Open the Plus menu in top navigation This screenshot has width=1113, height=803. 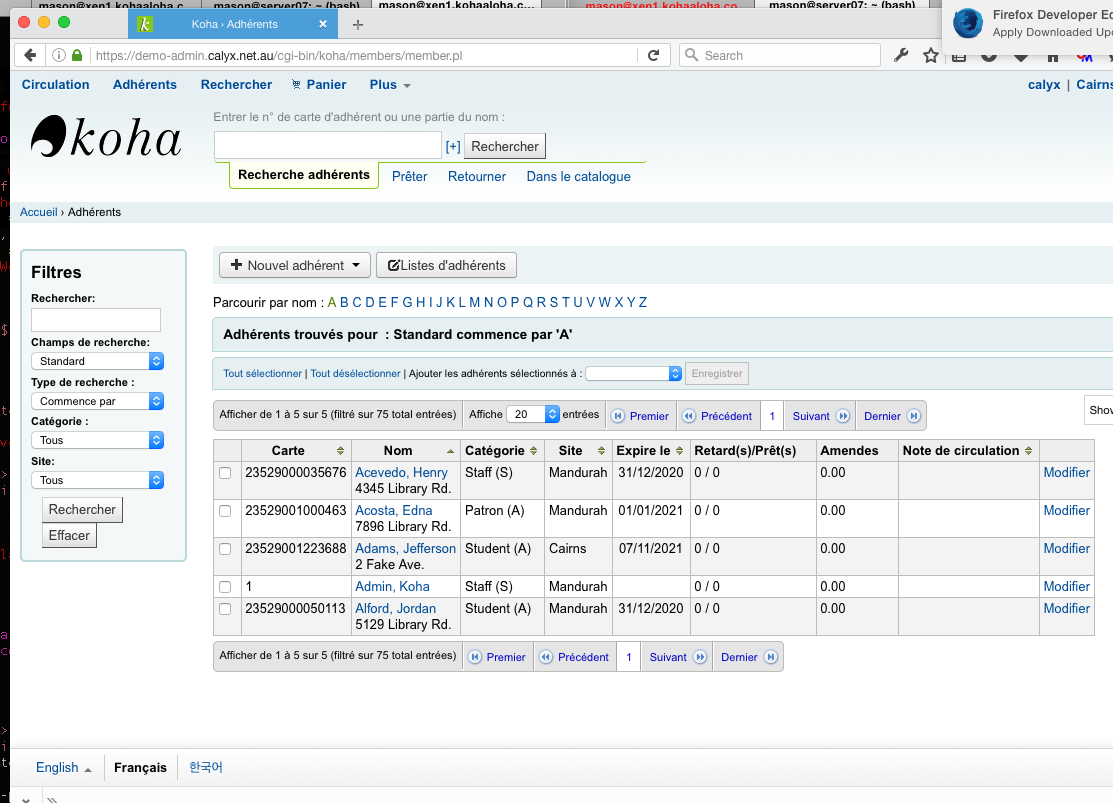click(x=389, y=85)
